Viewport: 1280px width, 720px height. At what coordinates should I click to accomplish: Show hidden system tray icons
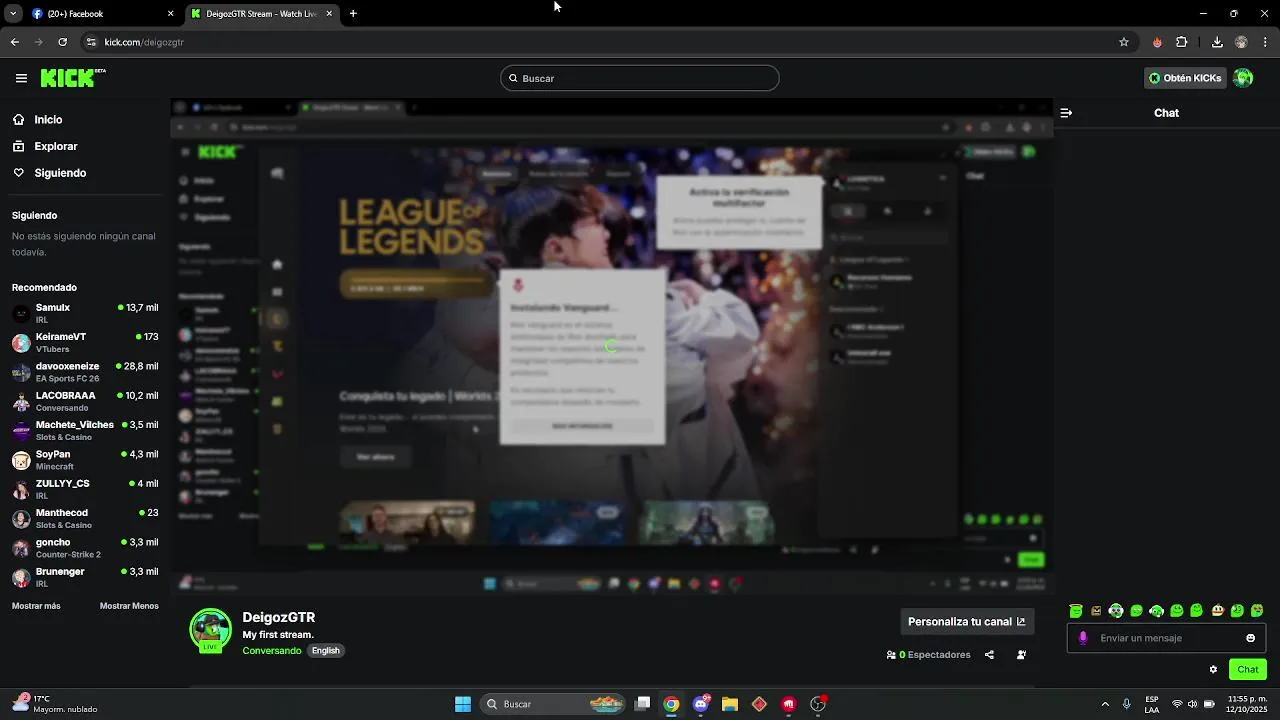[1105, 704]
